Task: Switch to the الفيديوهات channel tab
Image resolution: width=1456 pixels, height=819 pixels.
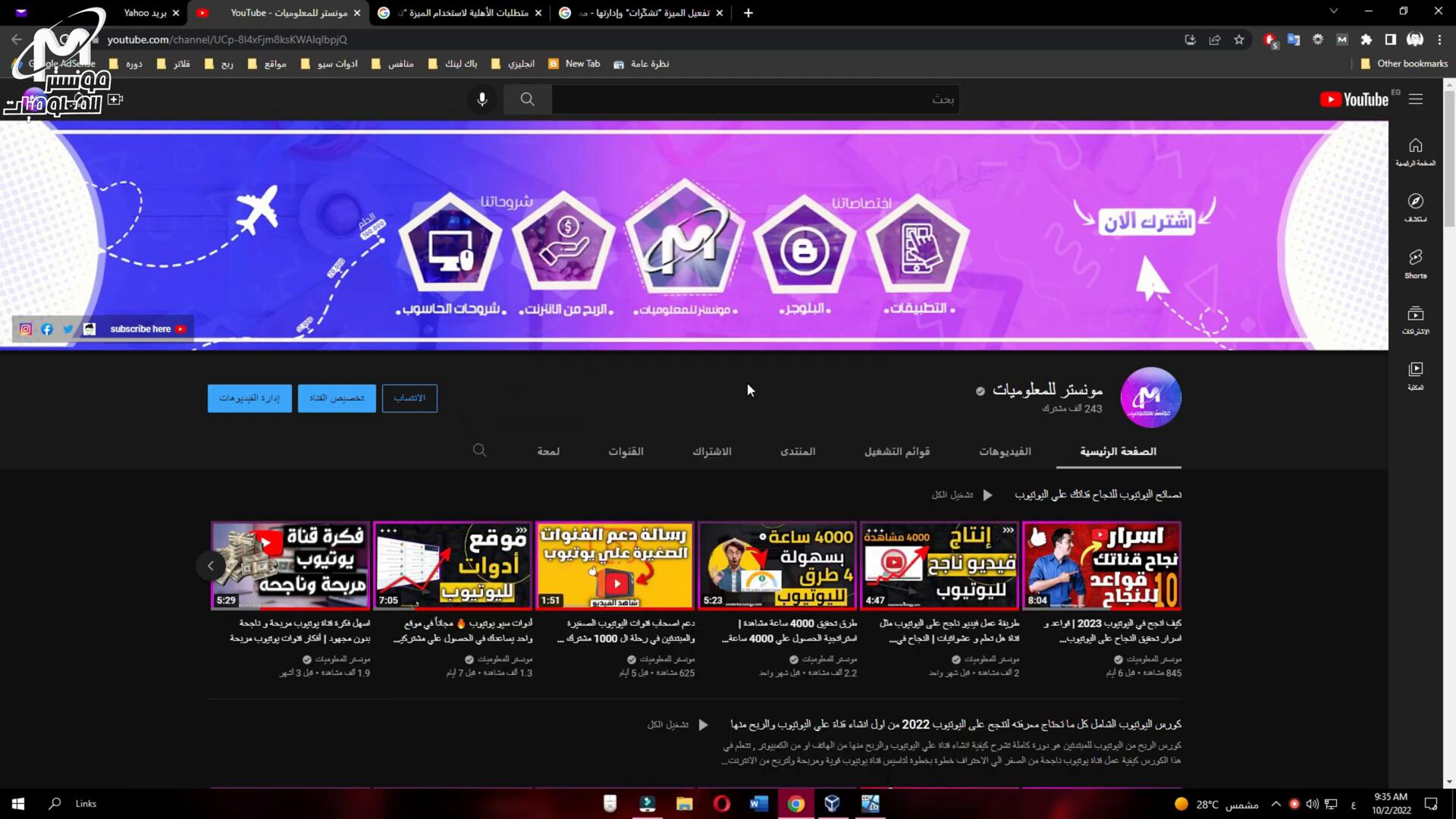Action: coord(1004,451)
